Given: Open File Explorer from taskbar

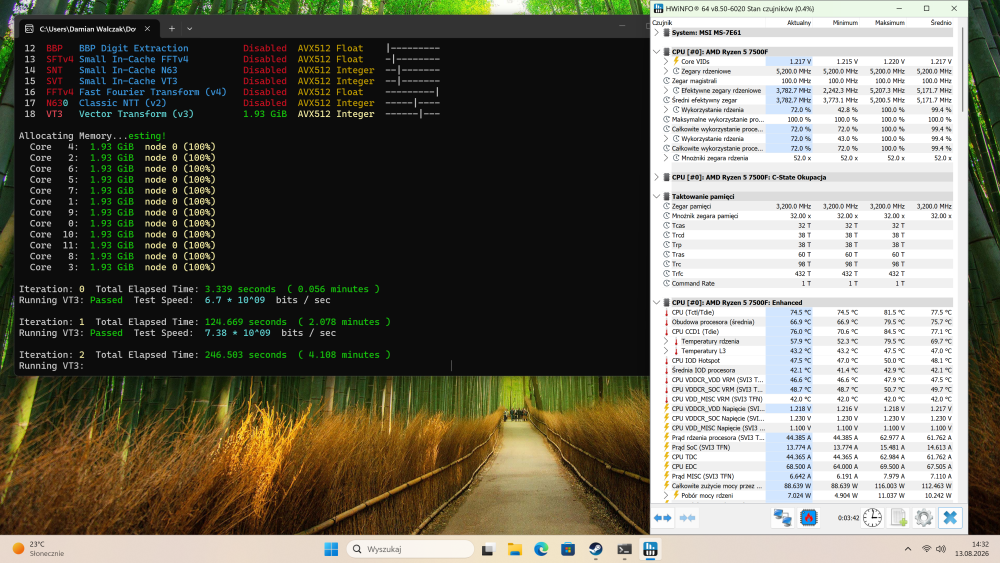Looking at the screenshot, I should [515, 549].
